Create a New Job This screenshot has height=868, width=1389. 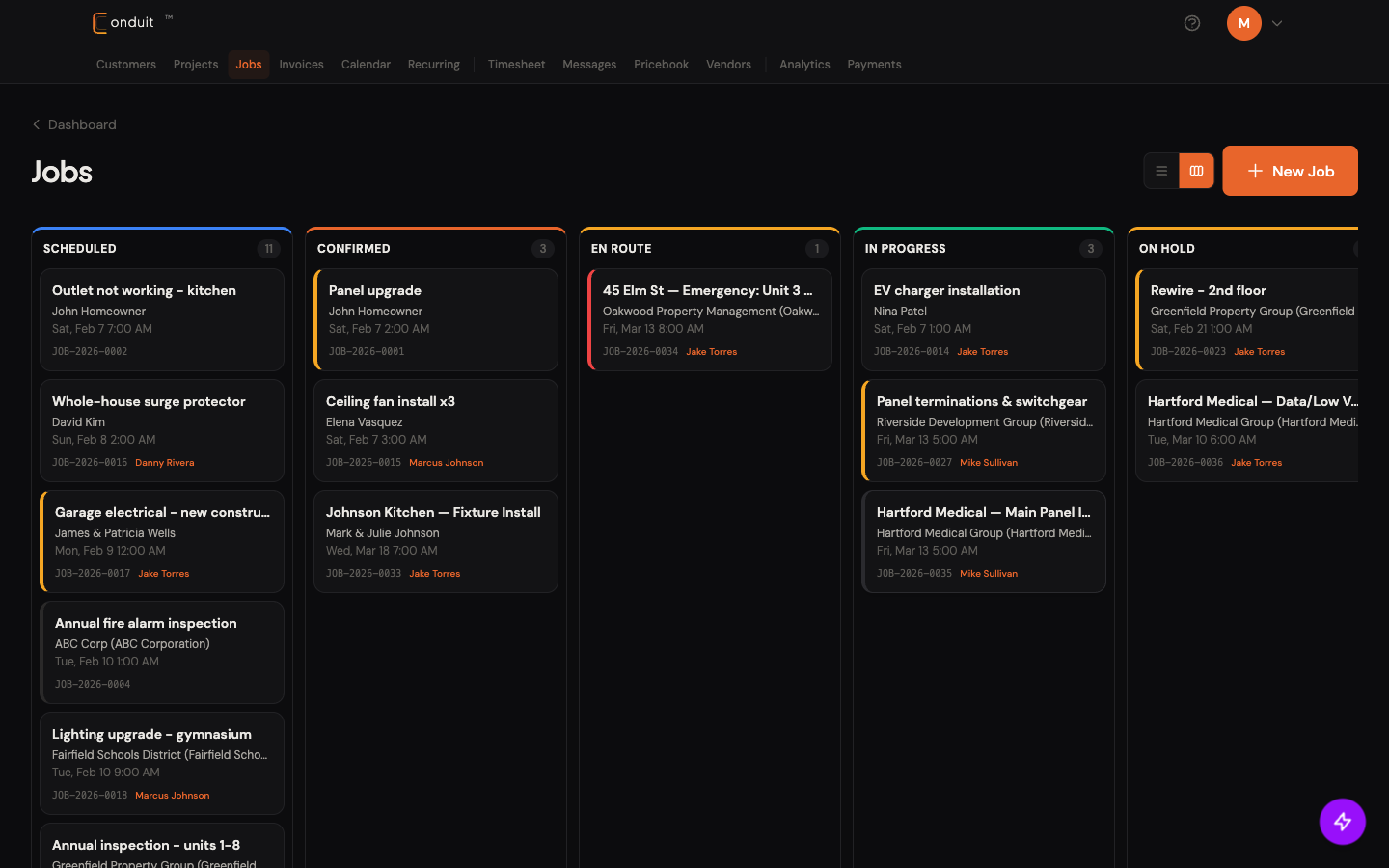[1290, 171]
